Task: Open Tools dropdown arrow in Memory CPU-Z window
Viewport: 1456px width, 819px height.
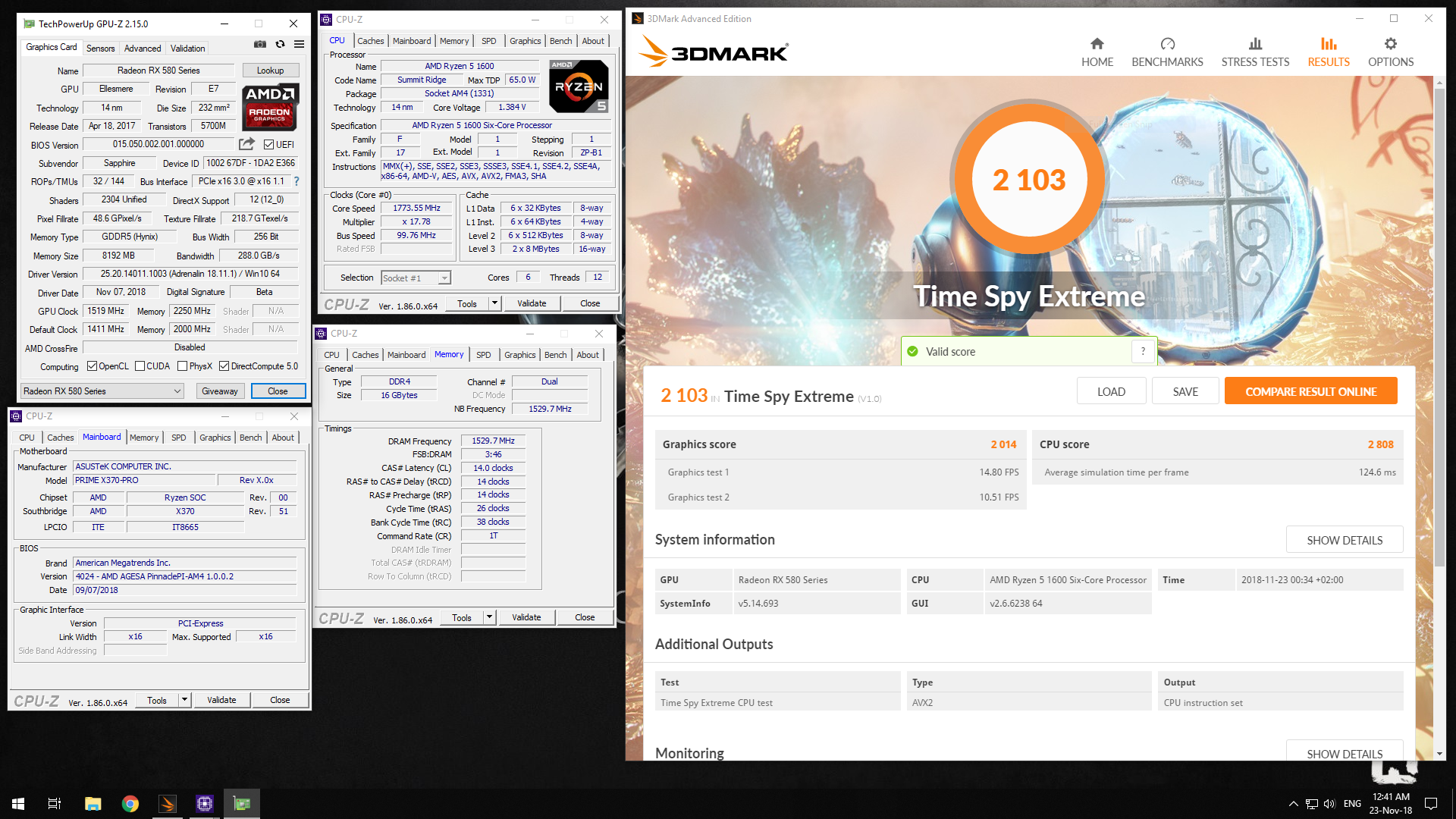Action: pyautogui.click(x=489, y=617)
